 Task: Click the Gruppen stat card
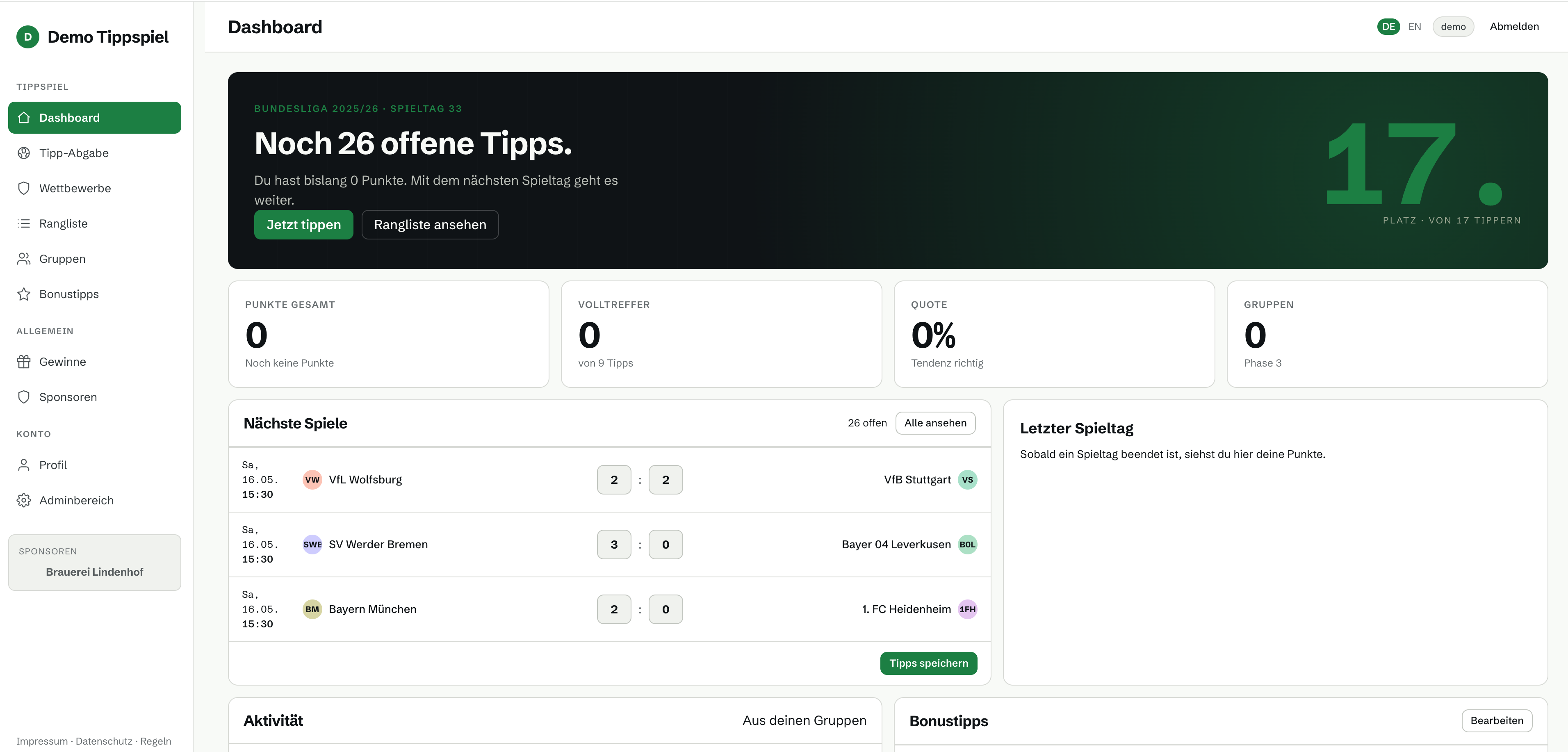1387,334
